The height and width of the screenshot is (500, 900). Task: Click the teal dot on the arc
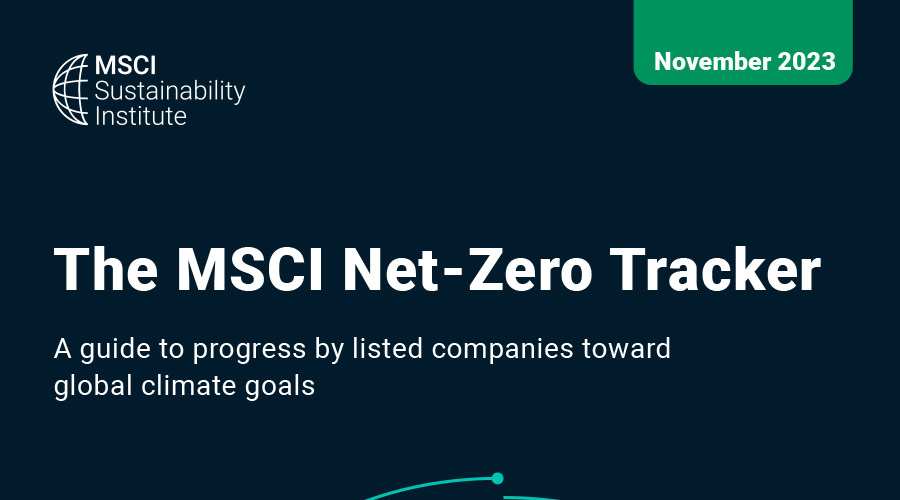click(497, 478)
